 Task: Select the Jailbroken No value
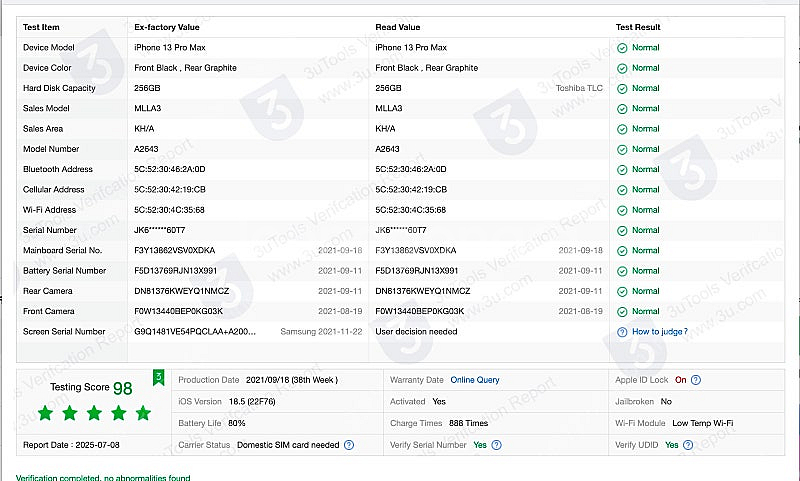click(666, 401)
